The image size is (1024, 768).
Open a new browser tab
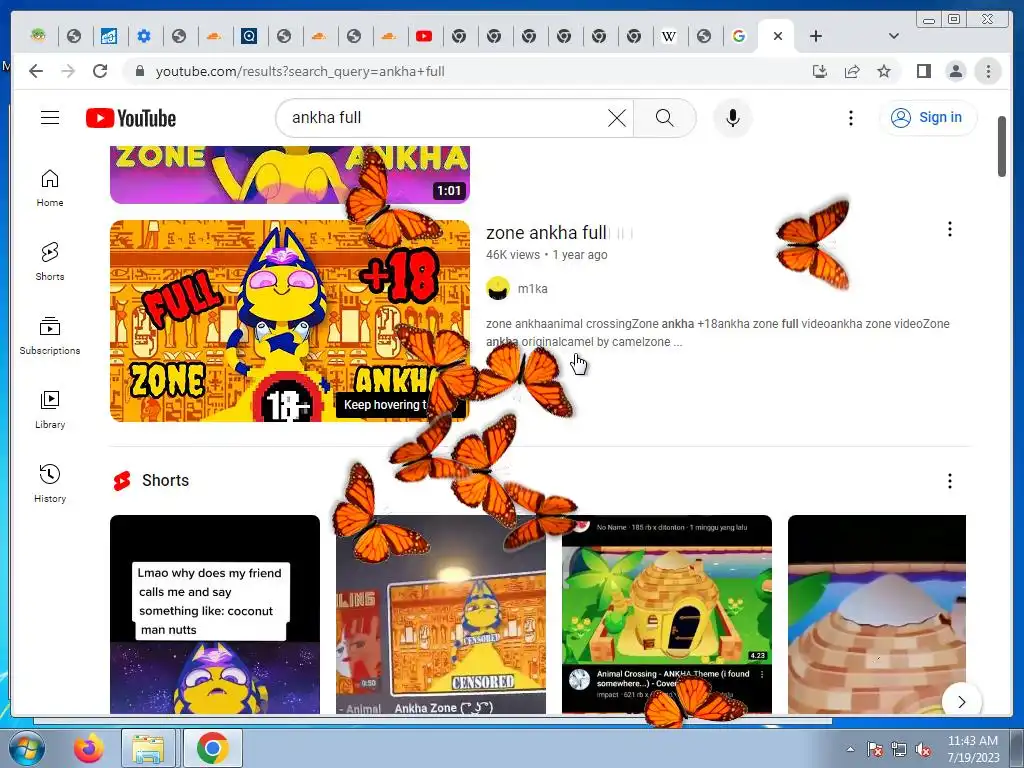coord(816,36)
